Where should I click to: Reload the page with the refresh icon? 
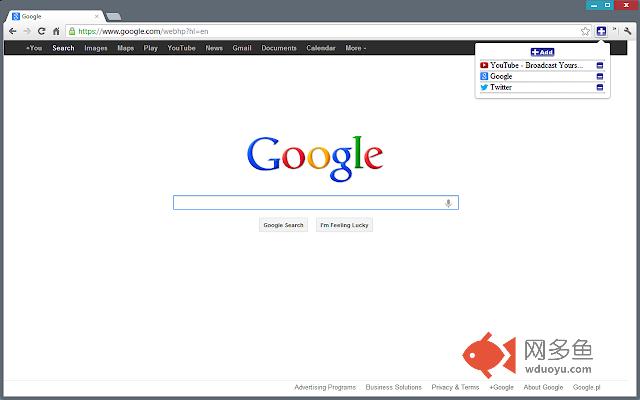click(x=41, y=31)
